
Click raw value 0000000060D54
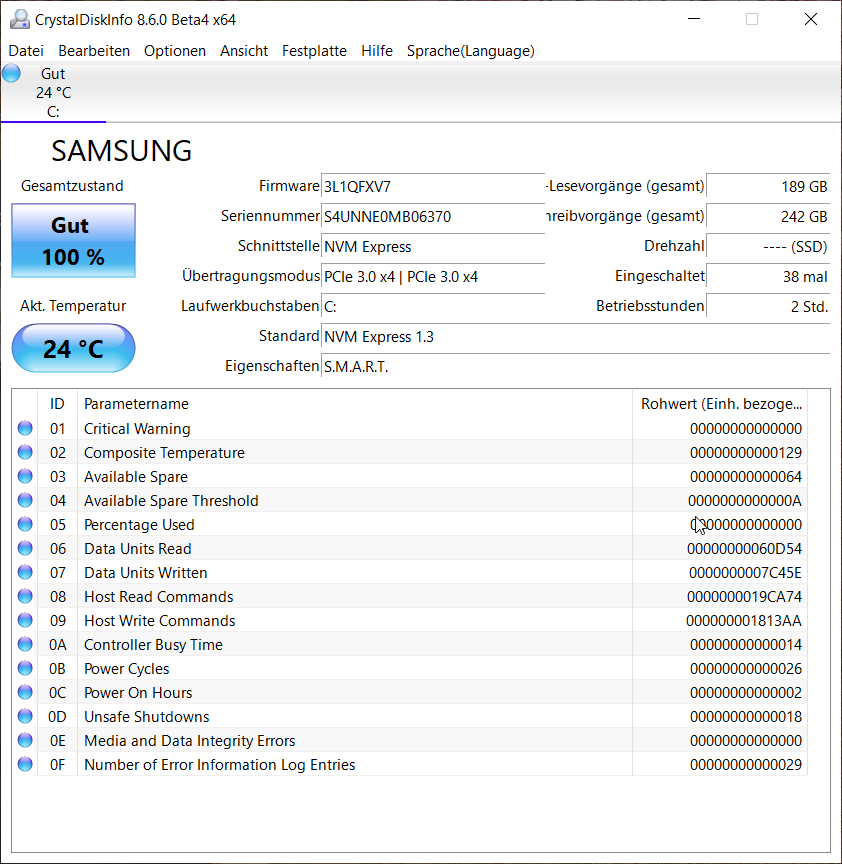pyautogui.click(x=744, y=549)
